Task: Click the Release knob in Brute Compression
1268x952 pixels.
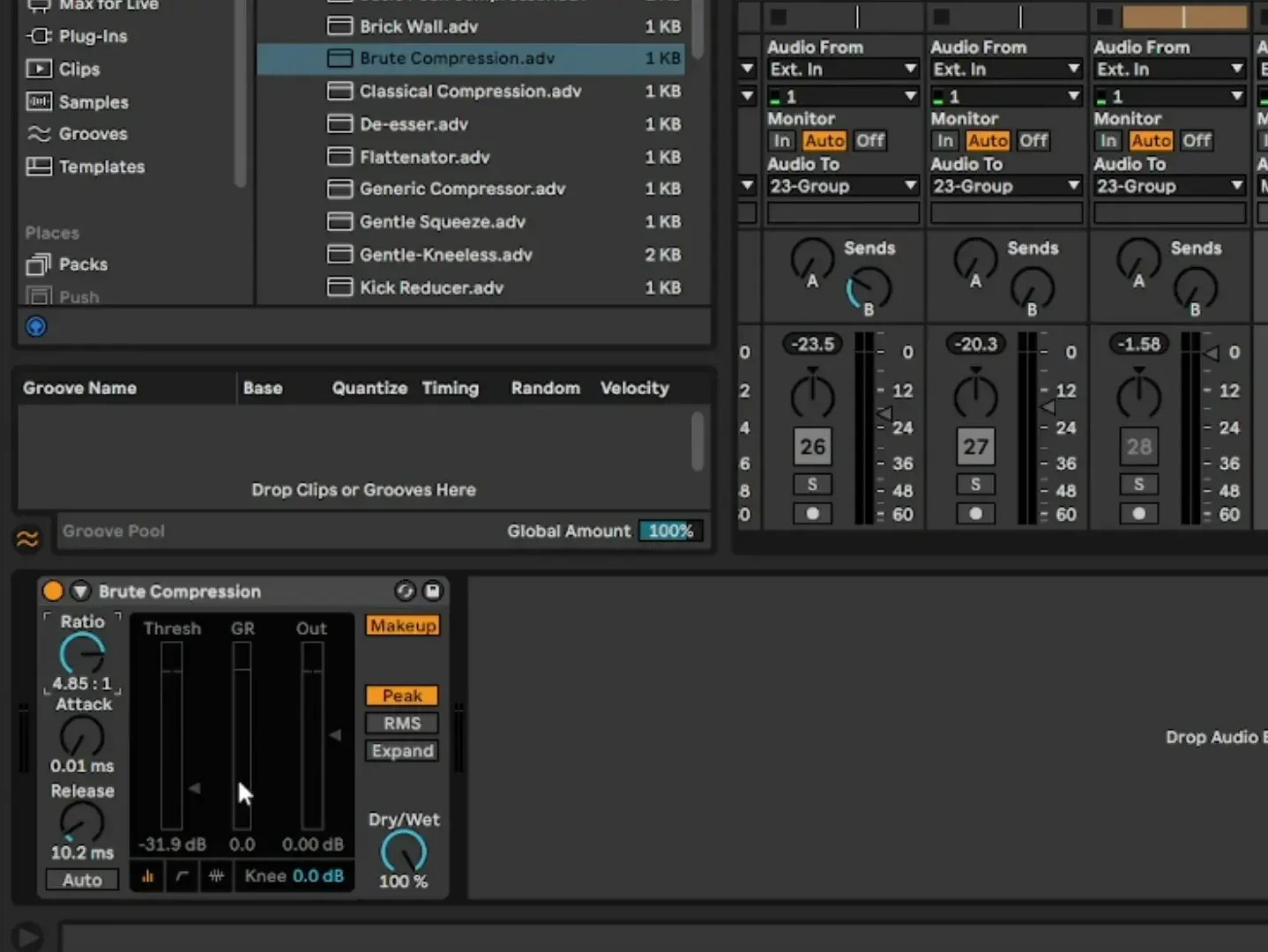Action: coord(82,822)
